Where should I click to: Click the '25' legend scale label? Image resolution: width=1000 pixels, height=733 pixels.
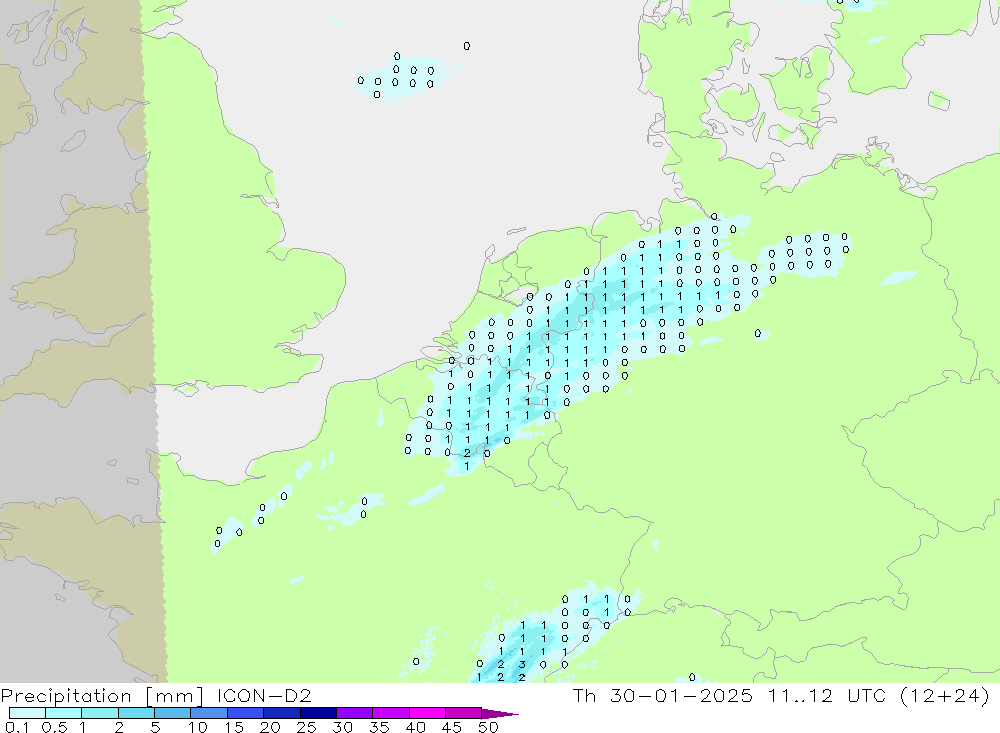click(306, 727)
